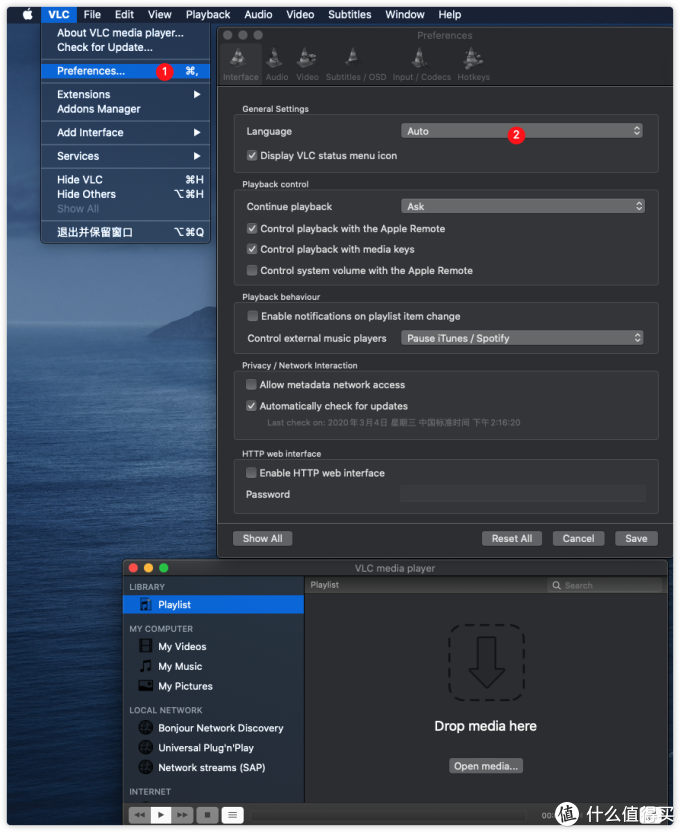Open the View menu
The image size is (680, 832).
pos(160,14)
